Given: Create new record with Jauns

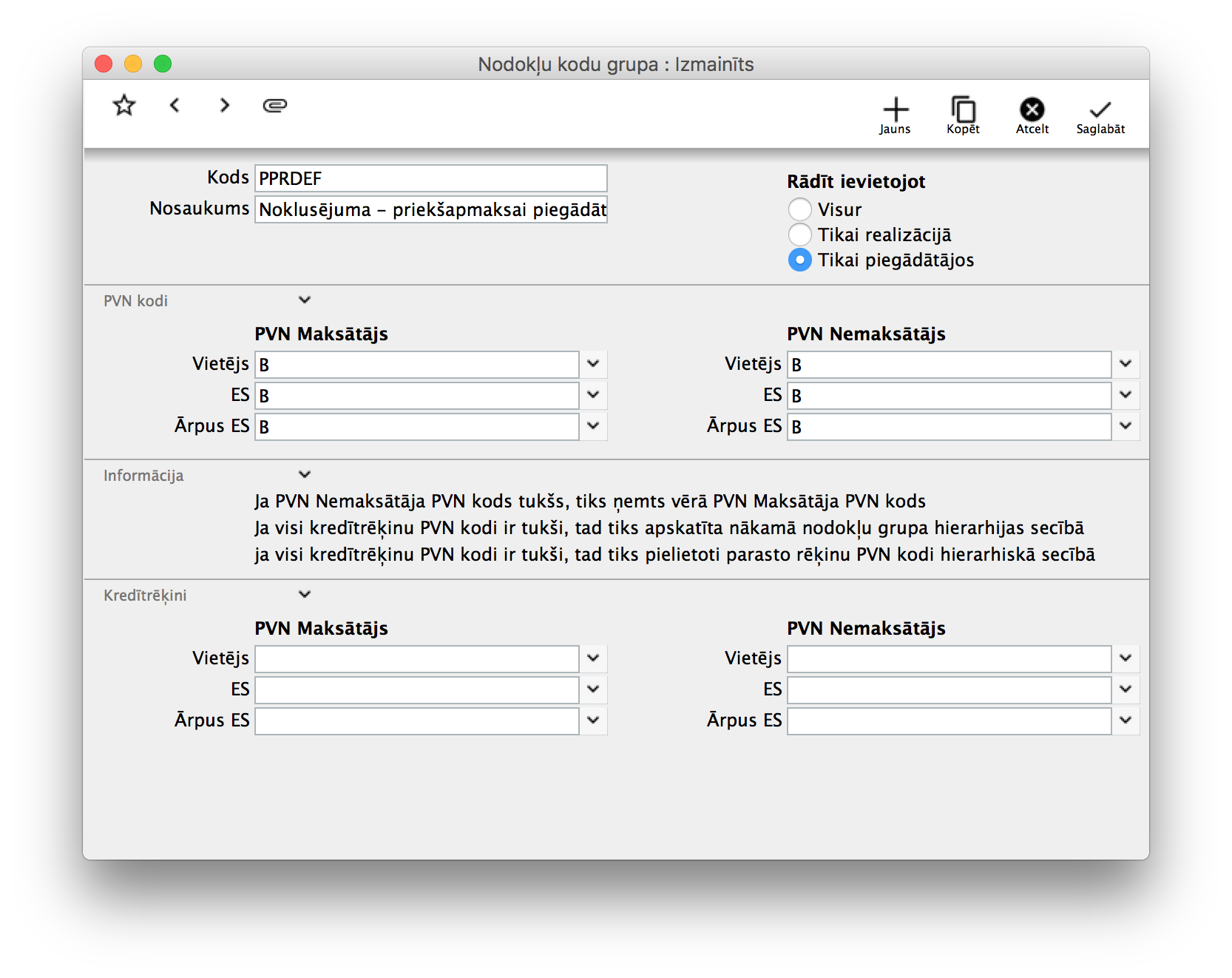Looking at the screenshot, I should point(895,116).
